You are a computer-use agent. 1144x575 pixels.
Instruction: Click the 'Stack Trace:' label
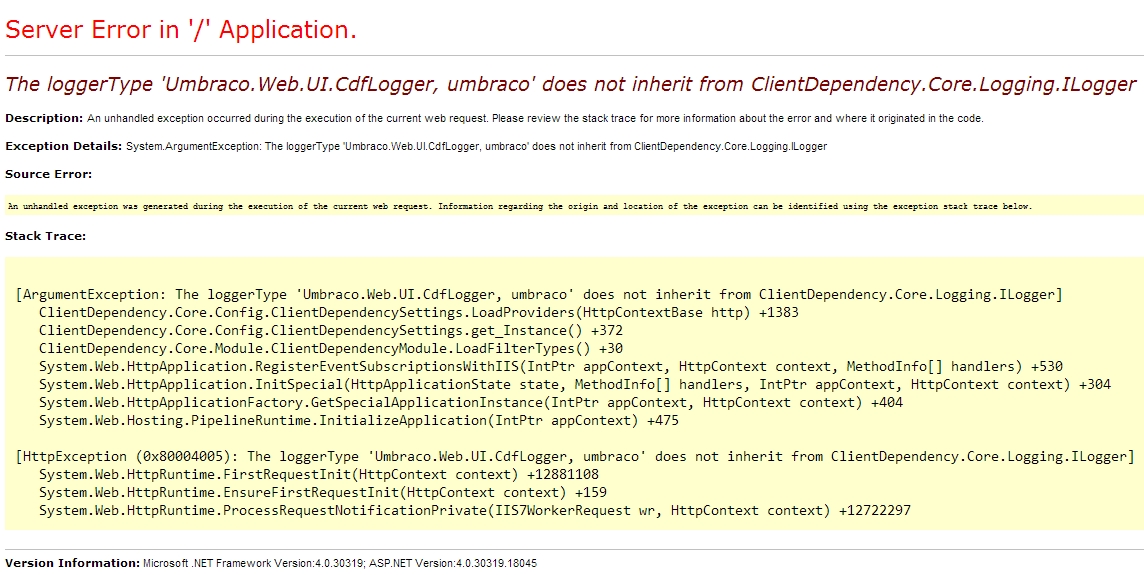coord(45,236)
